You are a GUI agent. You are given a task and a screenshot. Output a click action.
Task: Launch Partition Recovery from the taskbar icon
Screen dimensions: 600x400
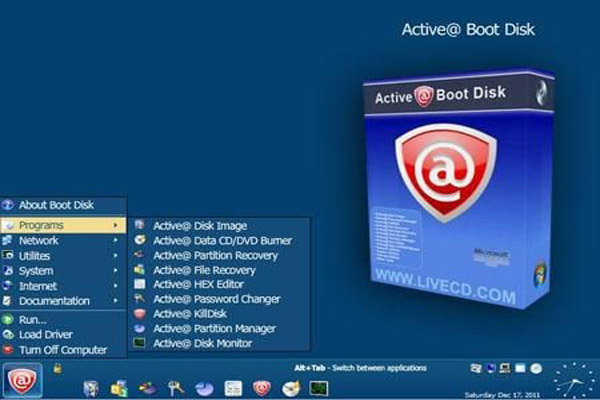click(147, 388)
